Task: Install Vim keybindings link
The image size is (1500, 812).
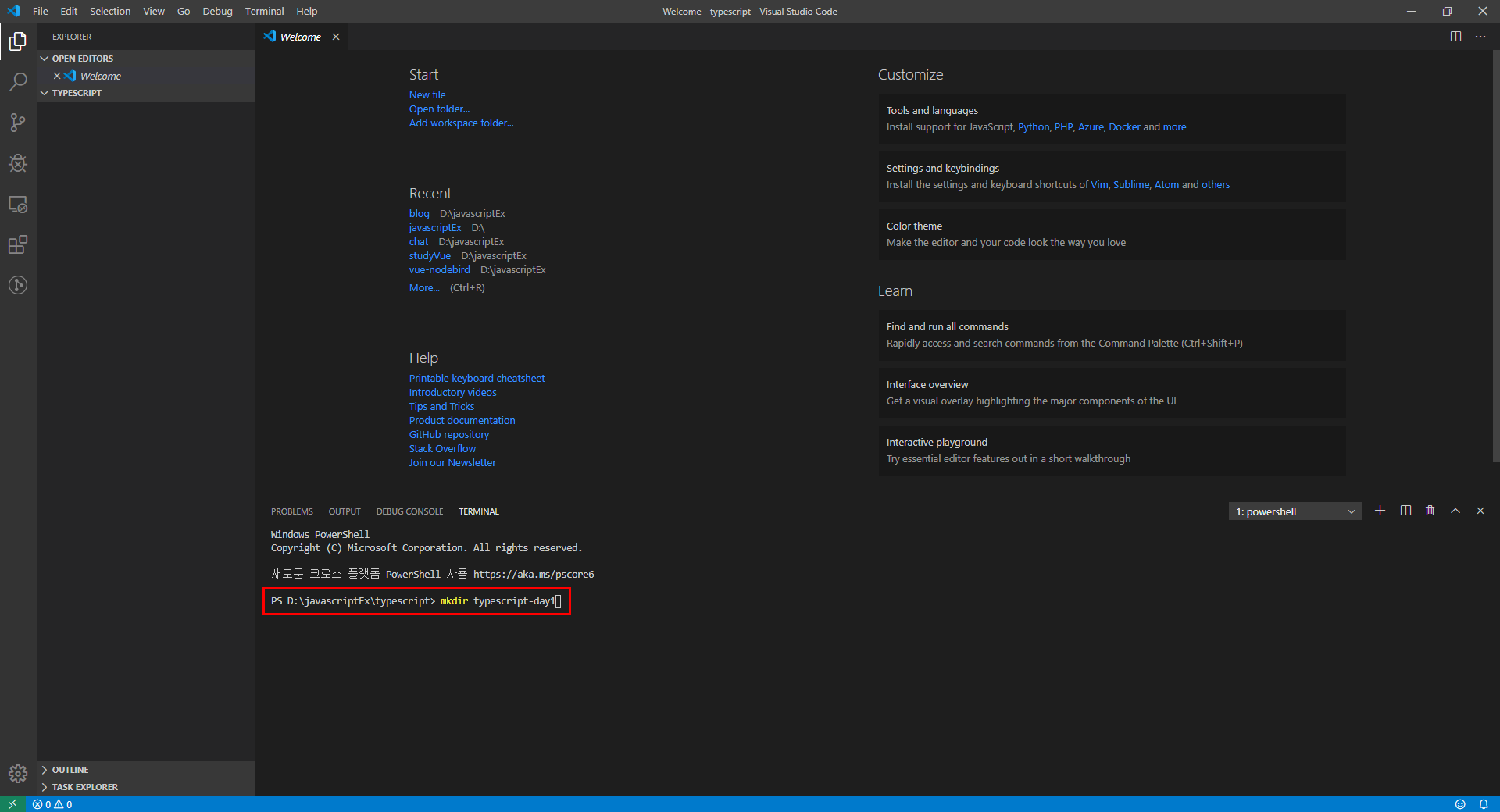Action: point(1099,184)
